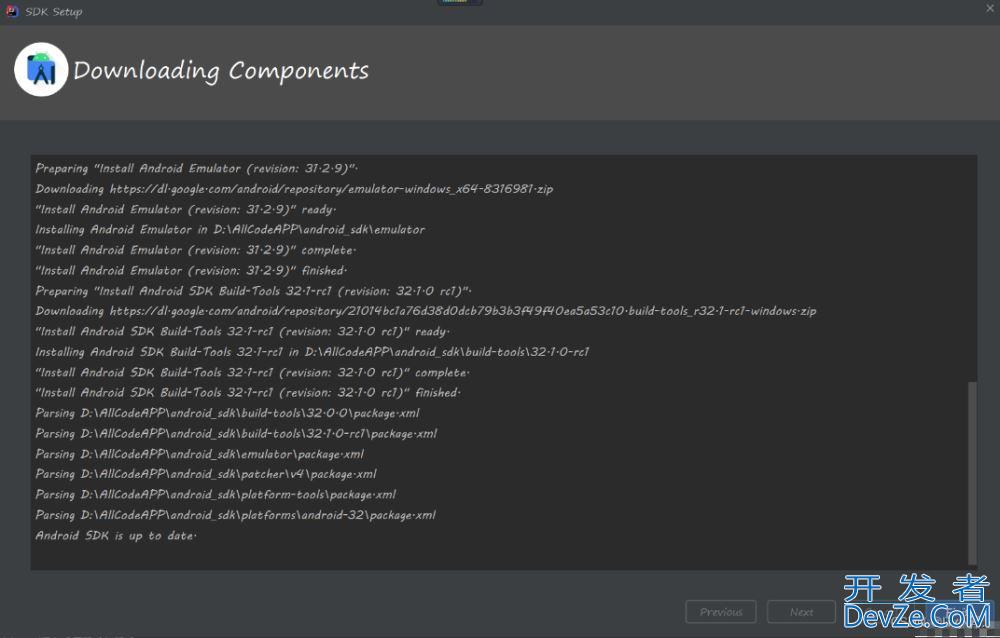
Task: Select the SDK Build-Tools "complete" line
Action: [x=253, y=373]
